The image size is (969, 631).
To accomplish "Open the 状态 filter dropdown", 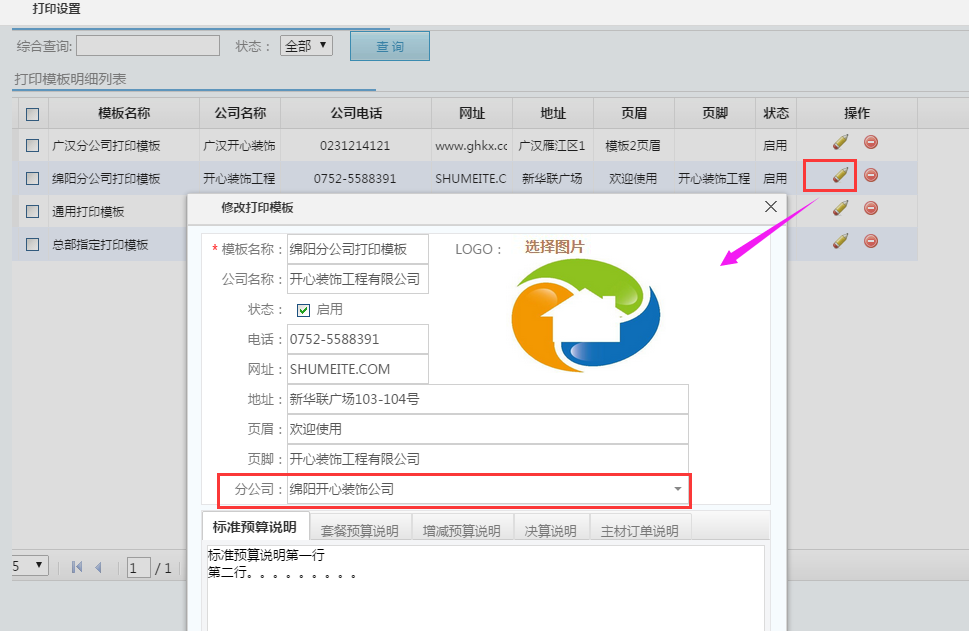I will tap(307, 46).
